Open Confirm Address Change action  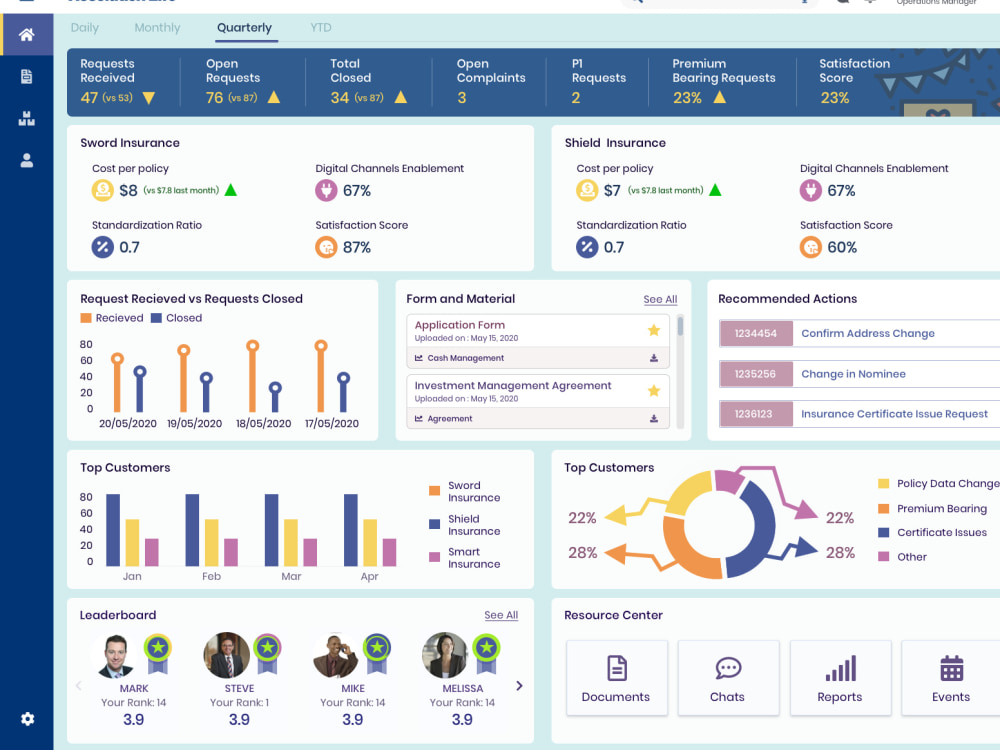click(867, 333)
